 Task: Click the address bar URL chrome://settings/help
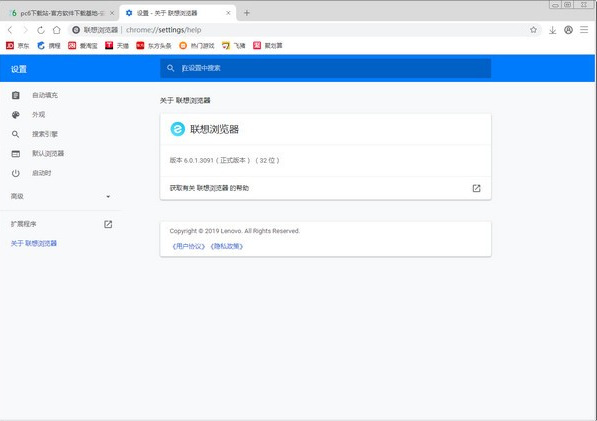(164, 30)
